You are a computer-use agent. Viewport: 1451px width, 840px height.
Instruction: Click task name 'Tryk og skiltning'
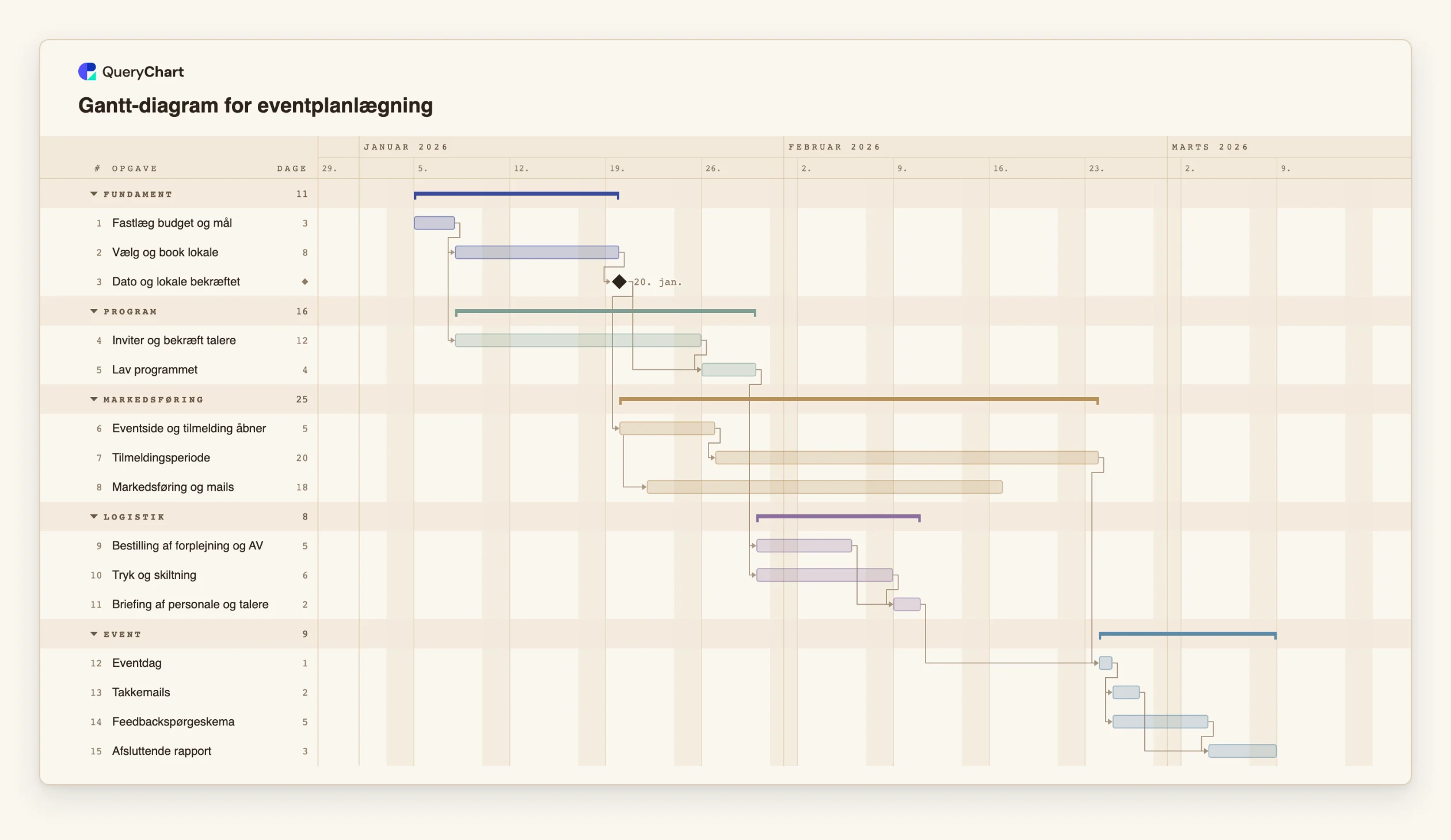pos(154,575)
